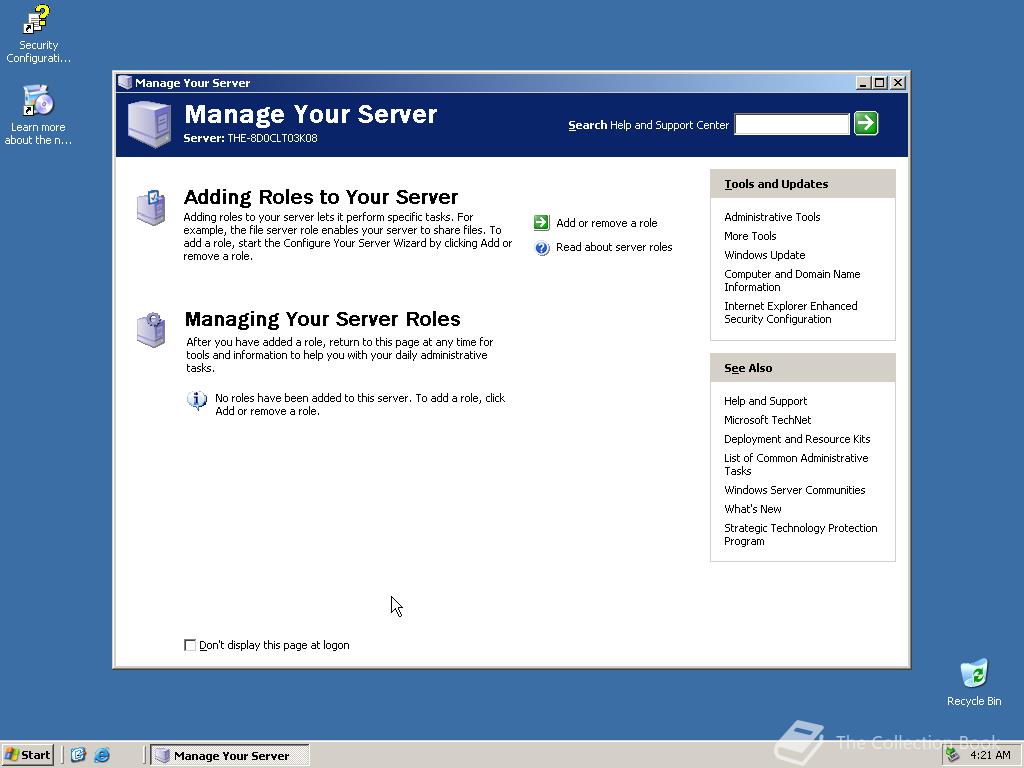The height and width of the screenshot is (768, 1024).
Task: Click the server icon beside Managing Your Server Roles
Action: (x=151, y=330)
